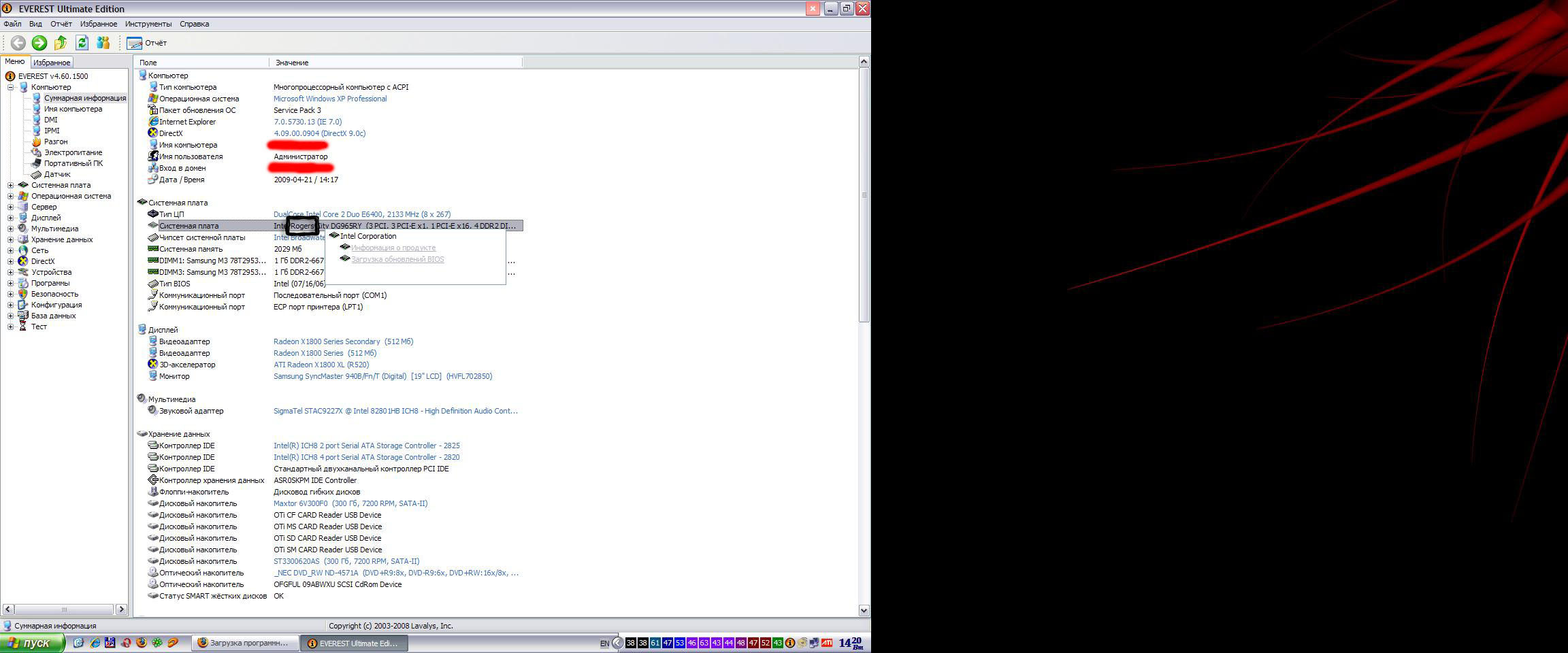Select Портативный ПК tree item
The image size is (1568, 653).
point(73,163)
